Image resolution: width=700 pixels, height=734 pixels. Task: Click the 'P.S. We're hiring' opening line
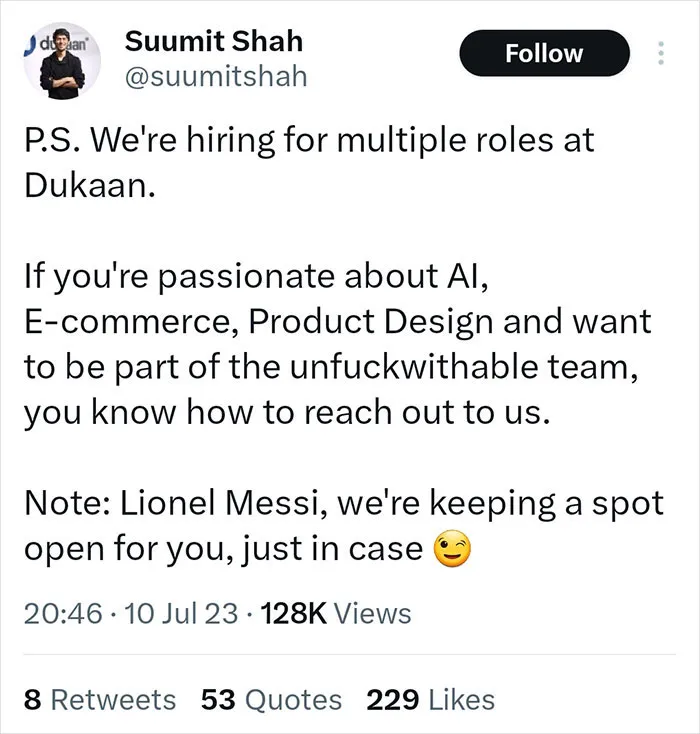(x=309, y=140)
